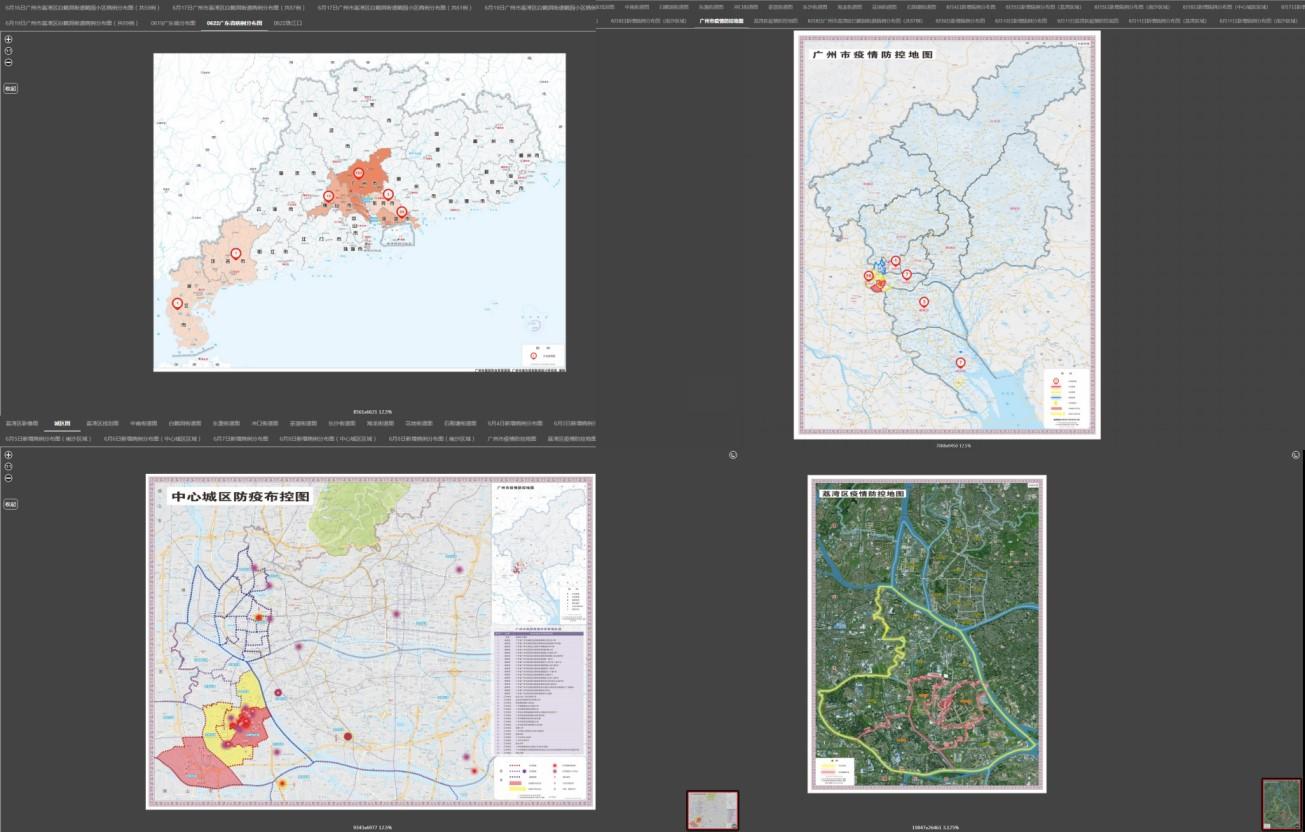Reset zoom on the top-left map viewer

[9, 51]
